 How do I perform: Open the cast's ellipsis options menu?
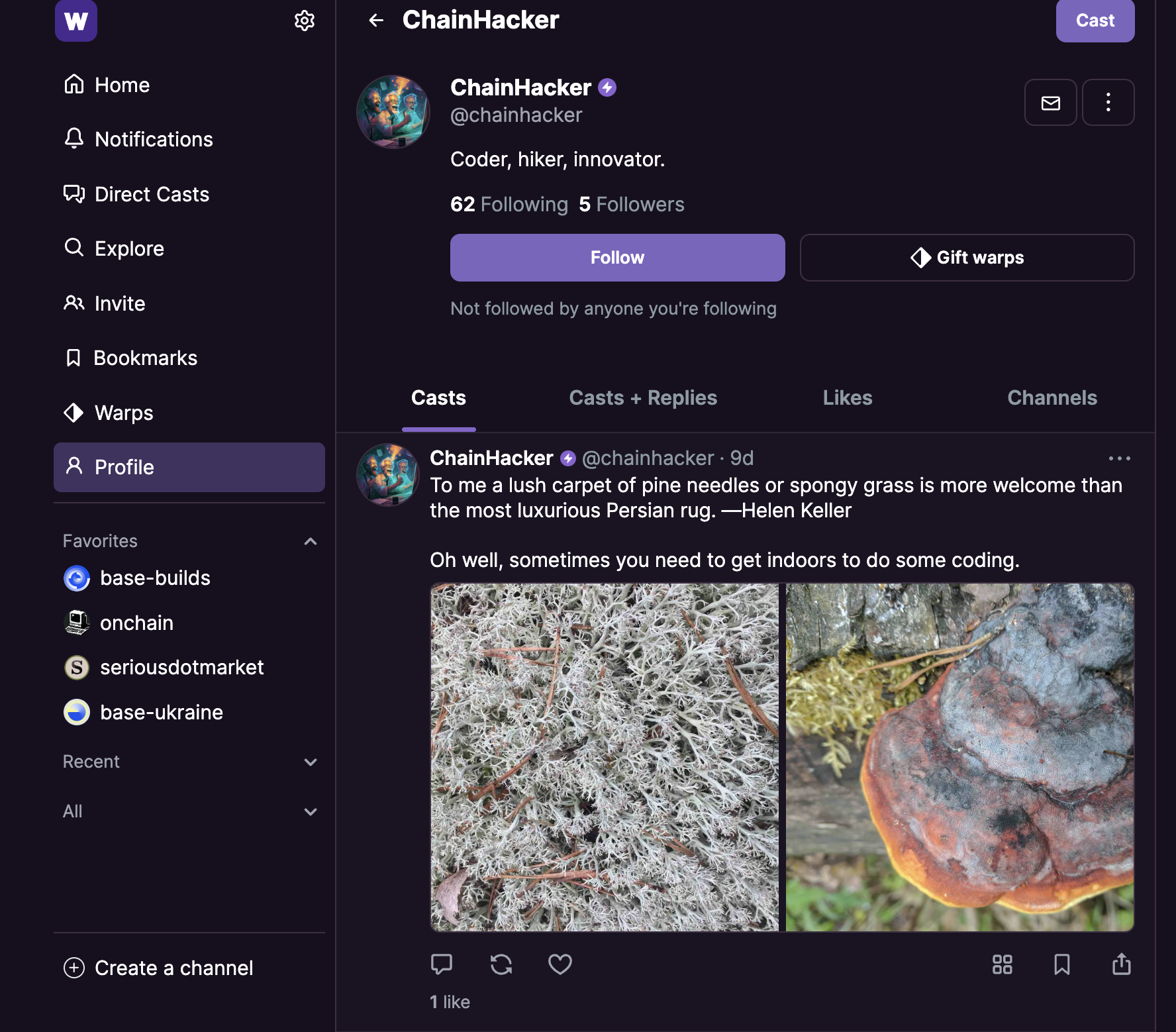[1120, 458]
